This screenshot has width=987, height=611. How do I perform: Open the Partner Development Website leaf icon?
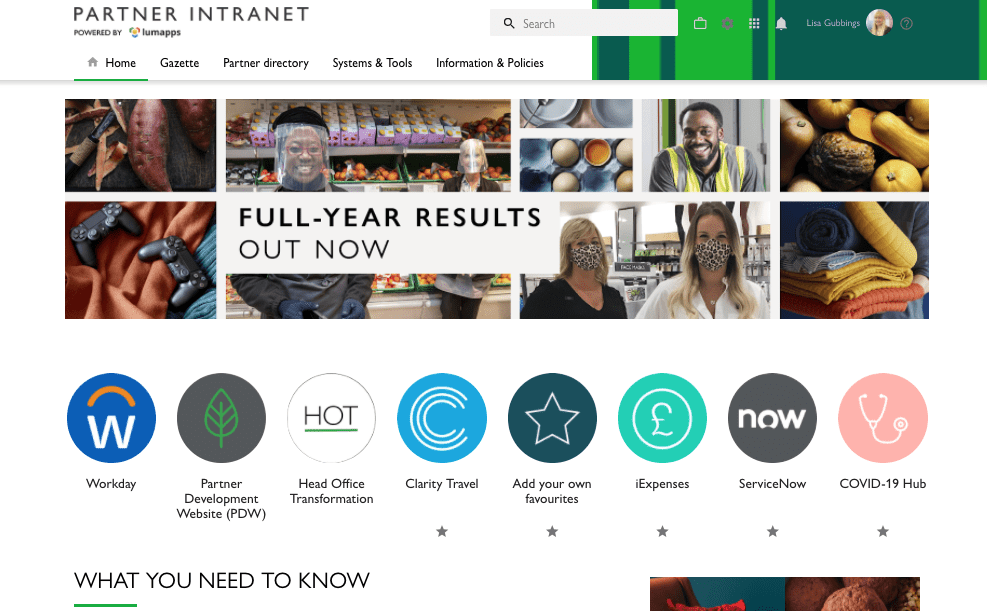point(221,418)
